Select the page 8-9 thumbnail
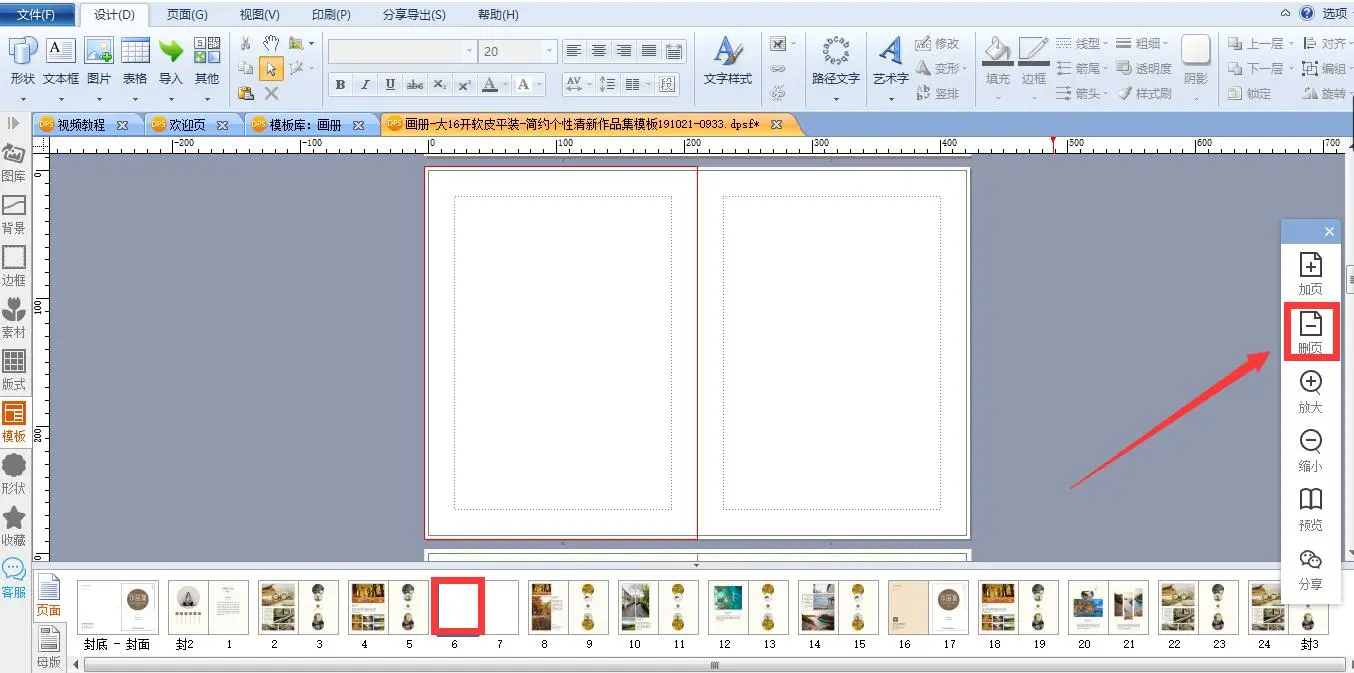The width and height of the screenshot is (1354, 673). [x=568, y=607]
